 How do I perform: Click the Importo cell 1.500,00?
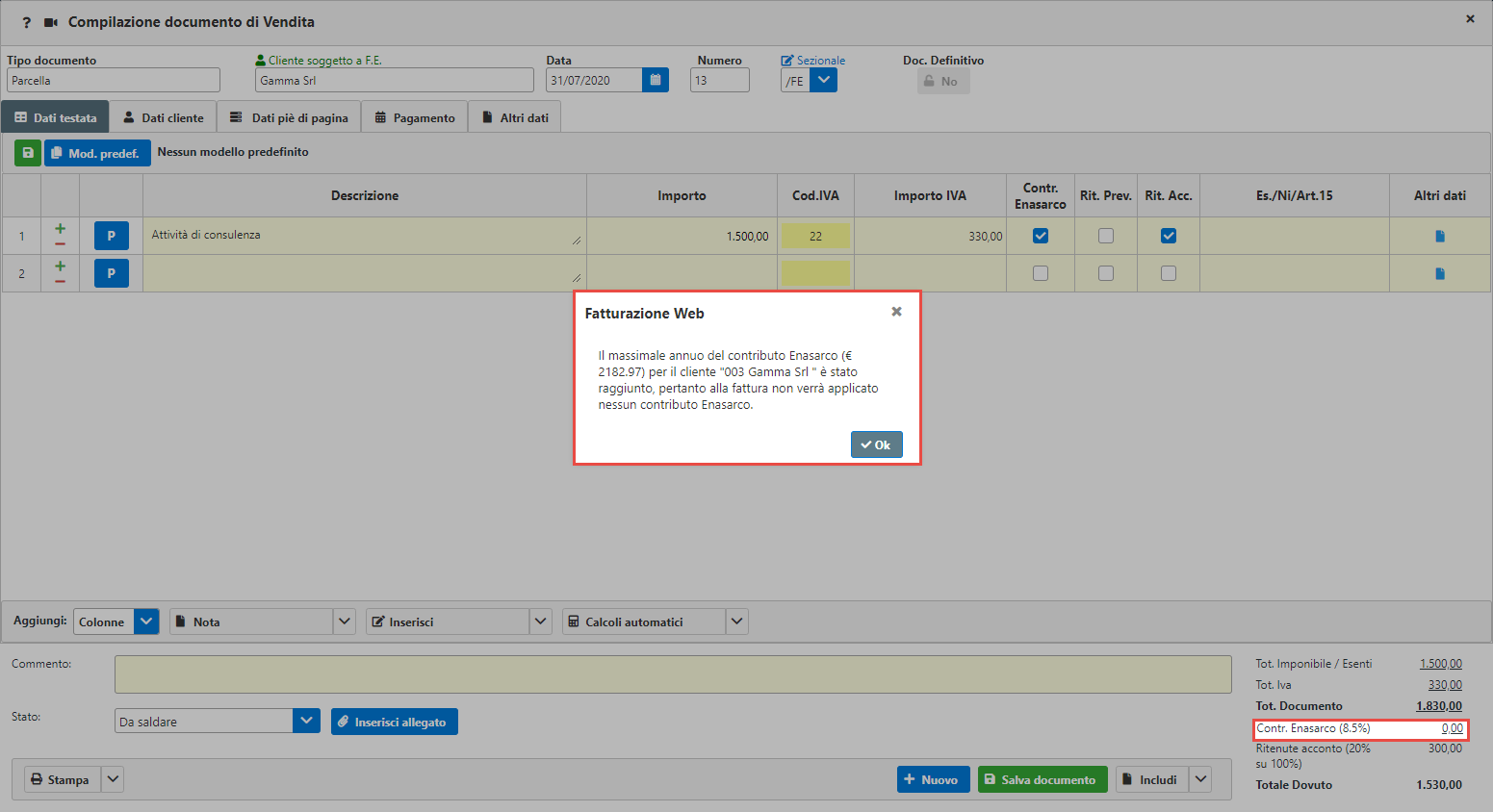click(682, 236)
